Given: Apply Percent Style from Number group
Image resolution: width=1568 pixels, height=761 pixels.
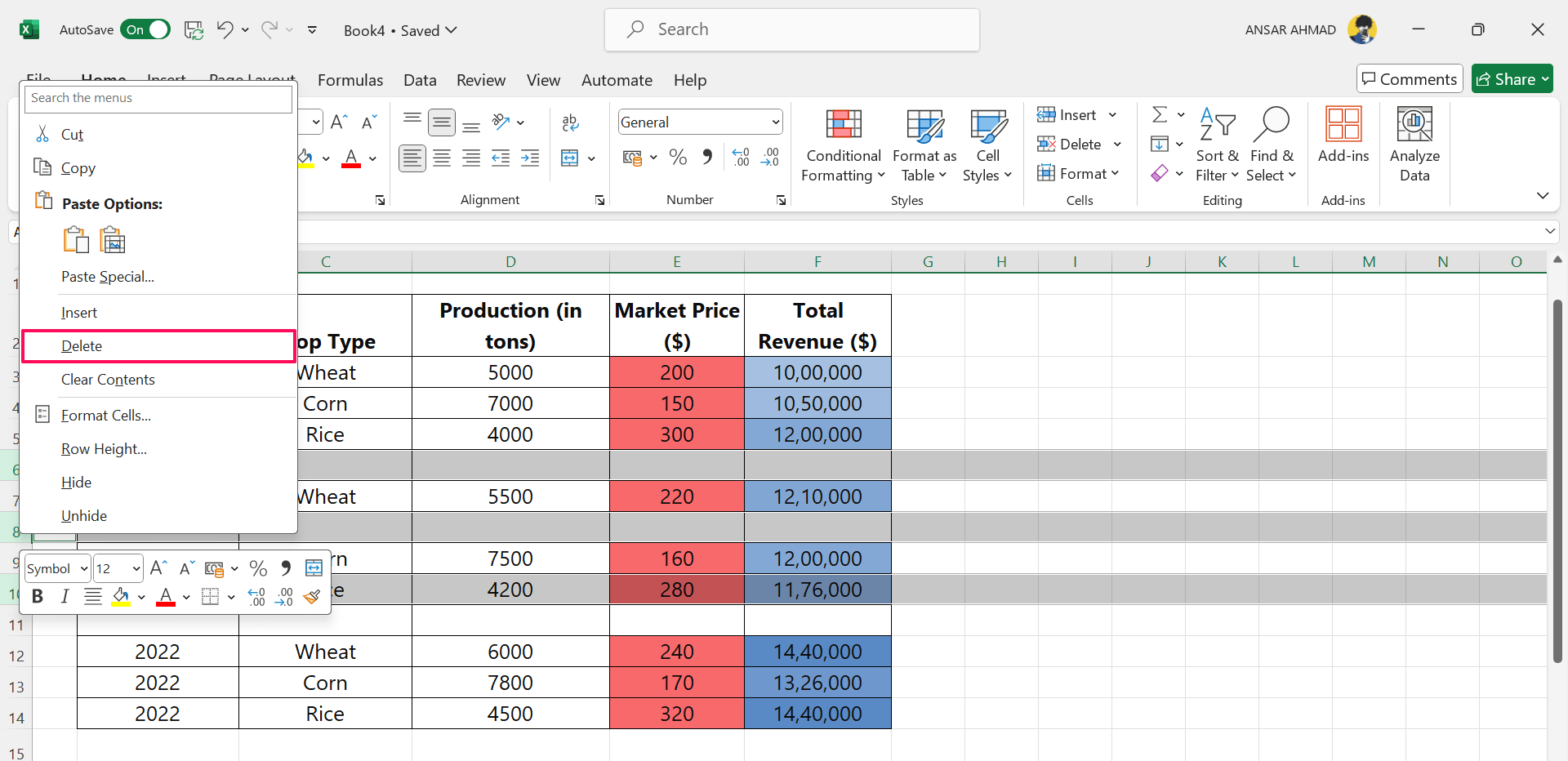Looking at the screenshot, I should coord(677,157).
